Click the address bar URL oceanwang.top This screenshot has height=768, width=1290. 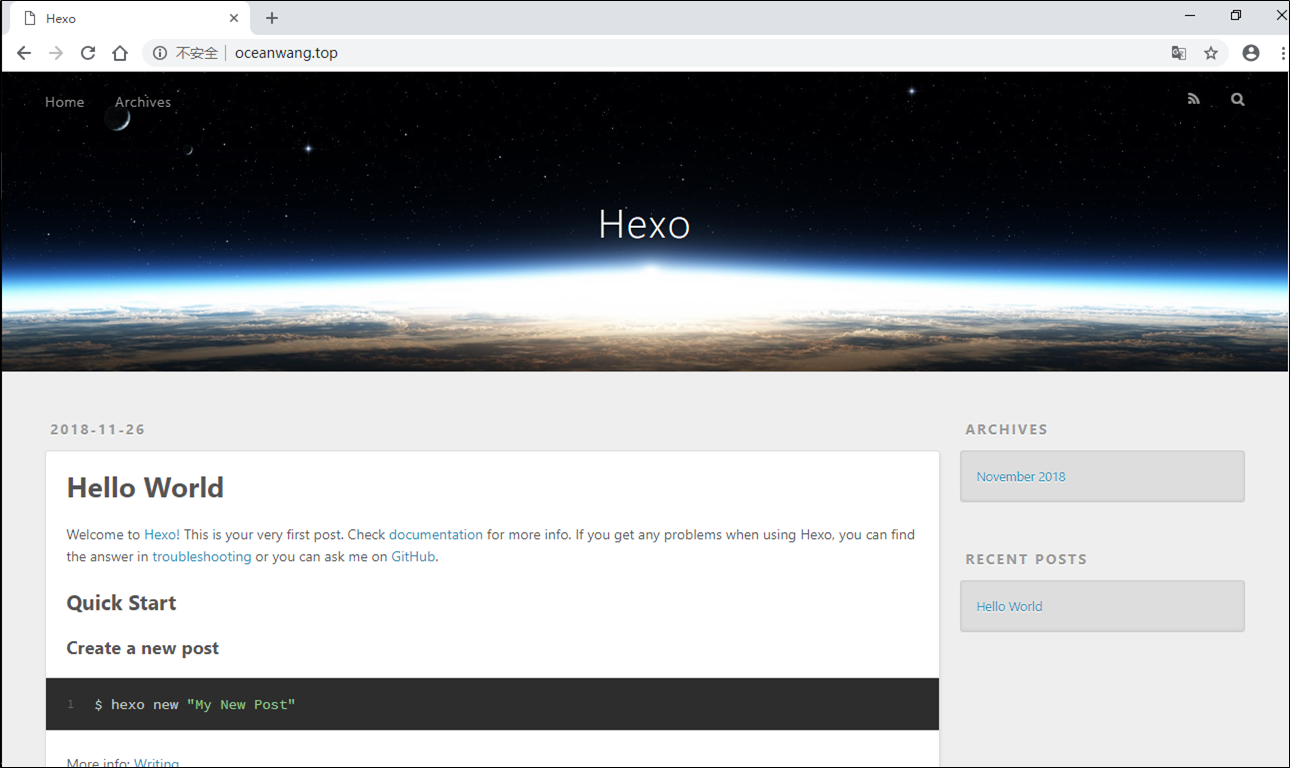[x=286, y=53]
